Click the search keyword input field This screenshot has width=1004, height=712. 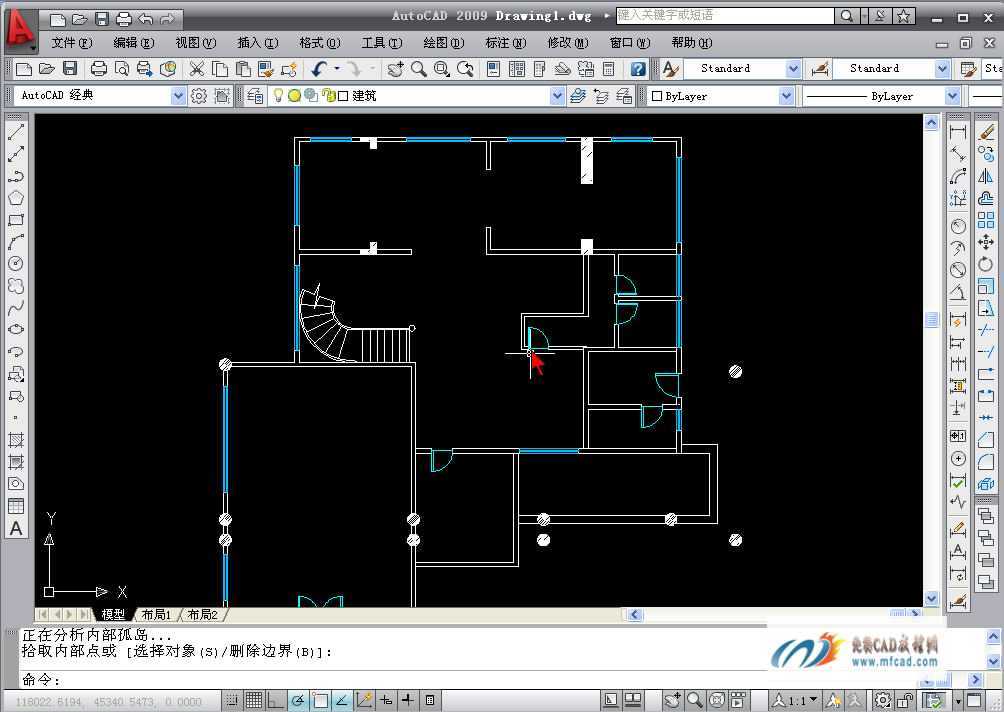pos(724,16)
